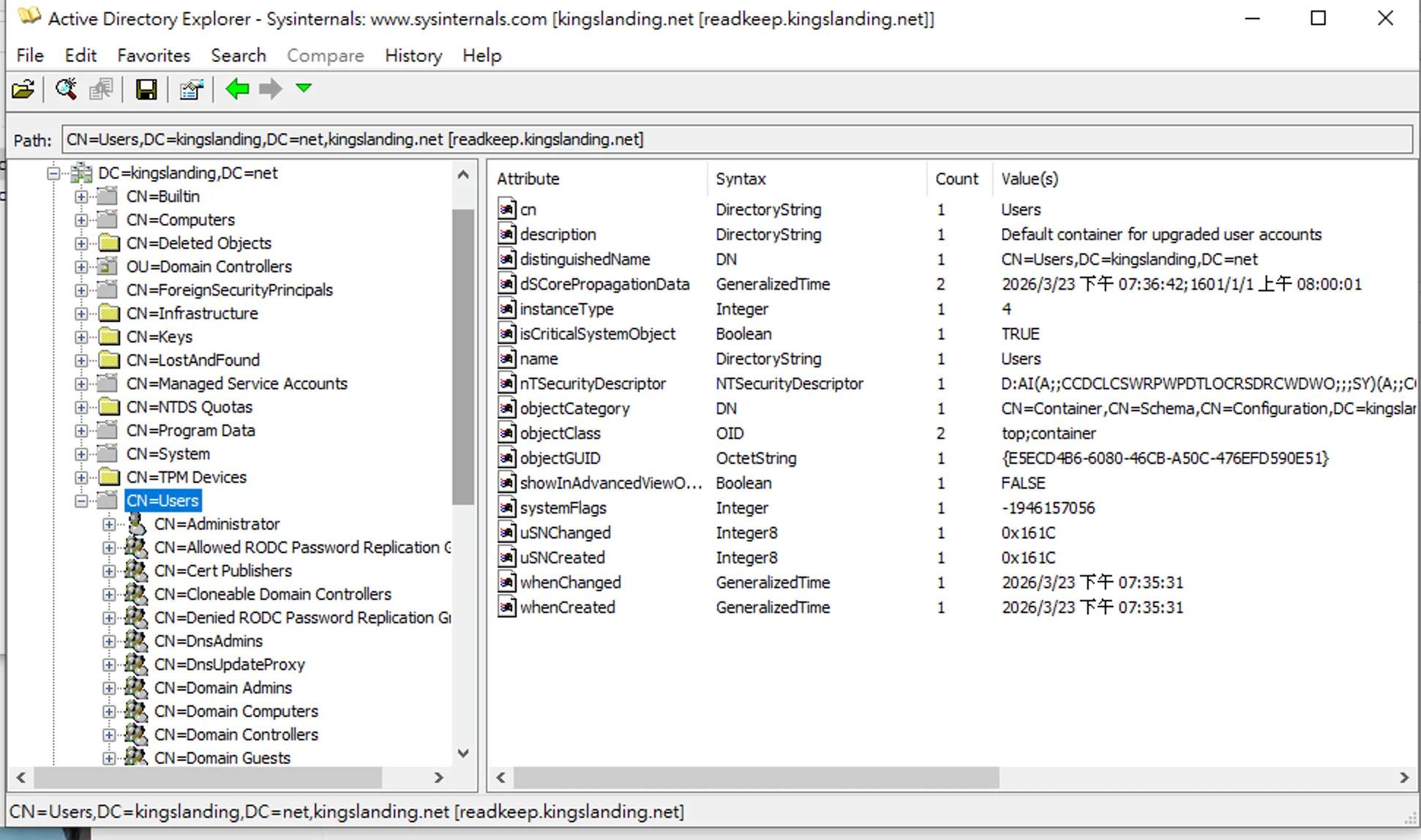
Task: Expand the CN=System node
Action: 81,454
